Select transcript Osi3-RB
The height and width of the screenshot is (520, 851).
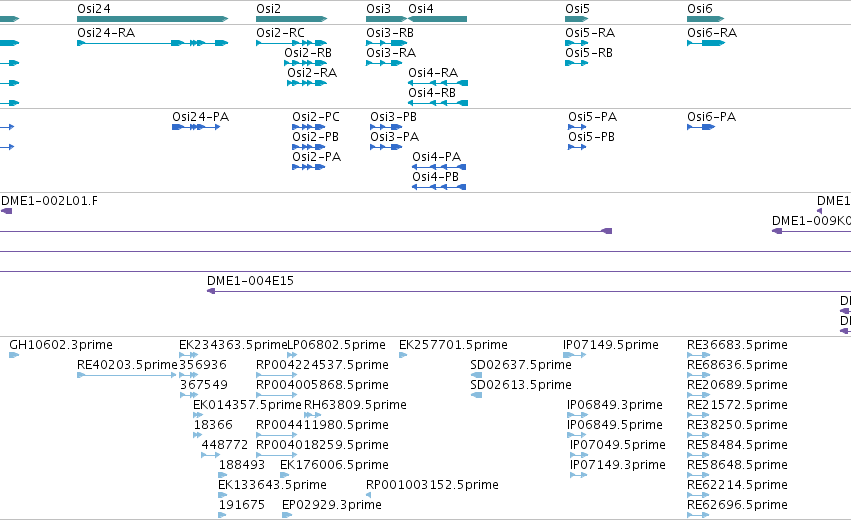click(386, 43)
